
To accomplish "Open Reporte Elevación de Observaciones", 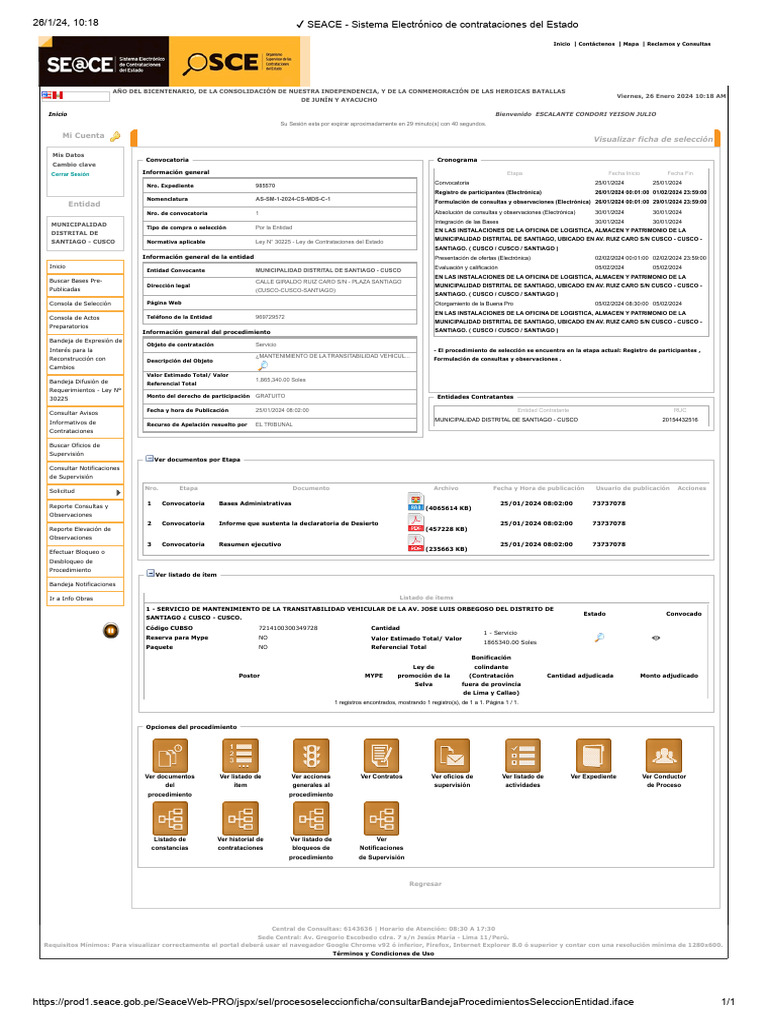I will [85, 534].
